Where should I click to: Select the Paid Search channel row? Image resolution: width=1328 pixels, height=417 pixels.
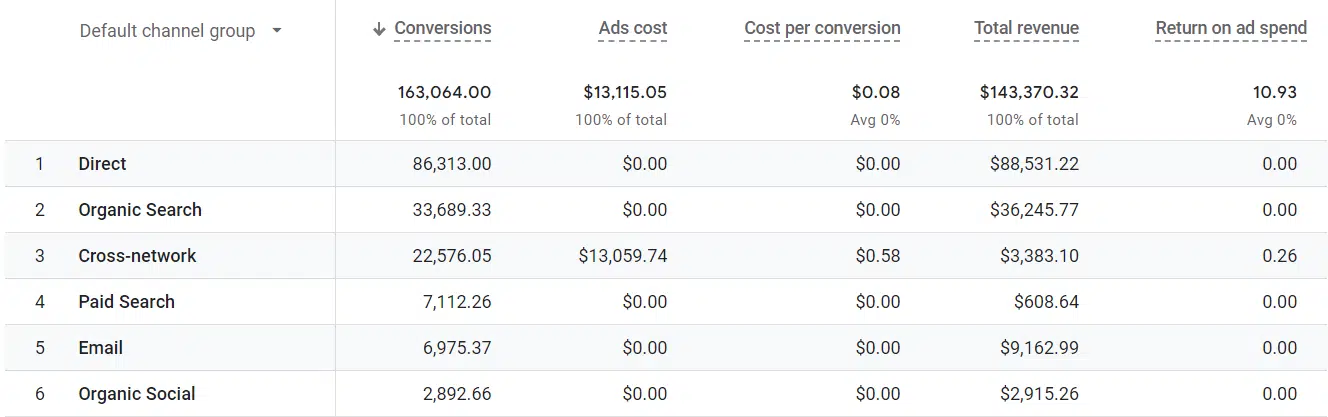(126, 302)
